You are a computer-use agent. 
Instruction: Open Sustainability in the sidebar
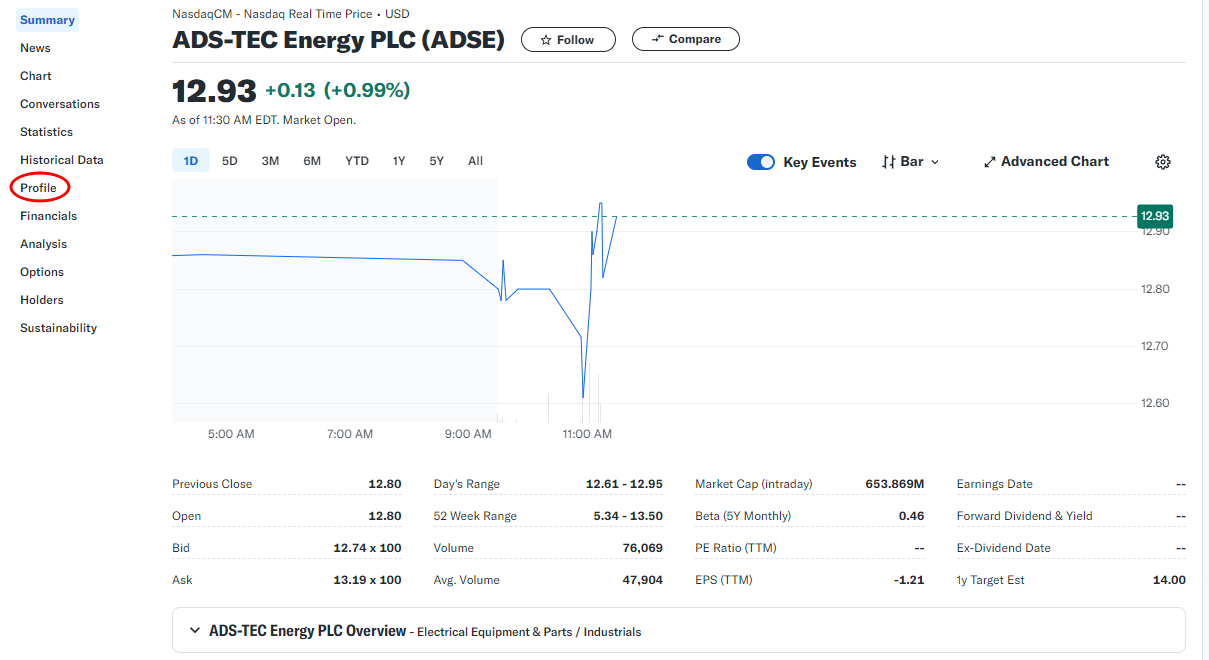[58, 328]
